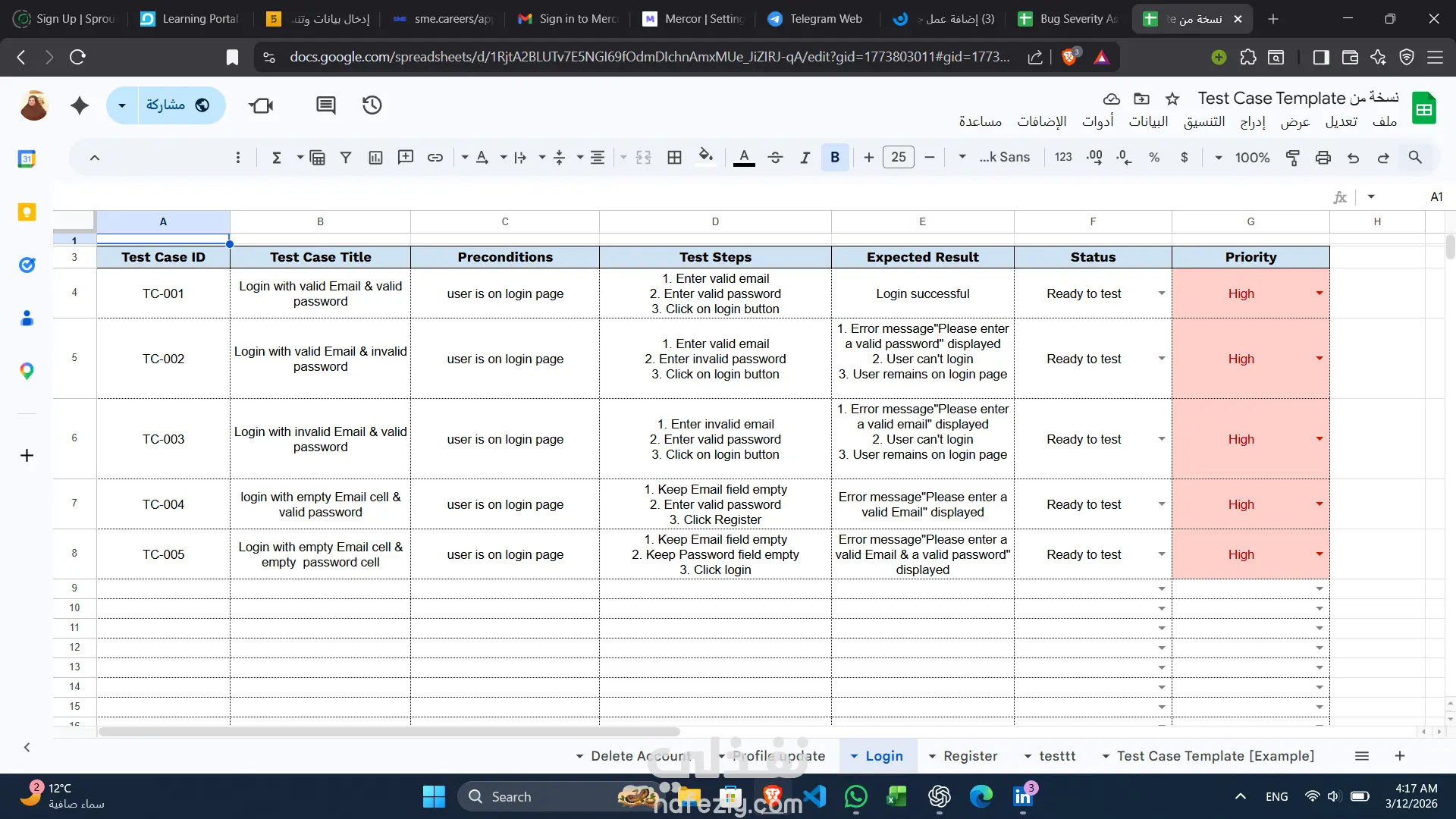Open Status dropdown for TC-003
Image resolution: width=1456 pixels, height=819 pixels.
pos(1161,439)
